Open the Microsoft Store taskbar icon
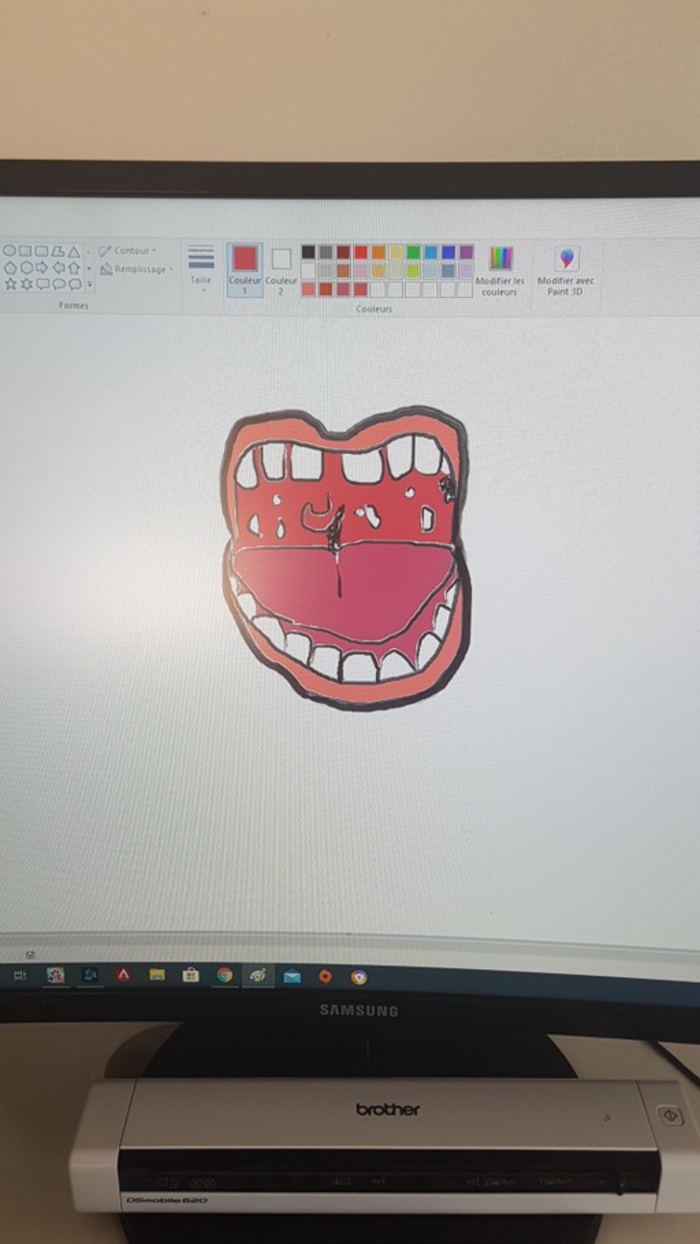Viewport: 700px width, 1244px height. tap(191, 975)
